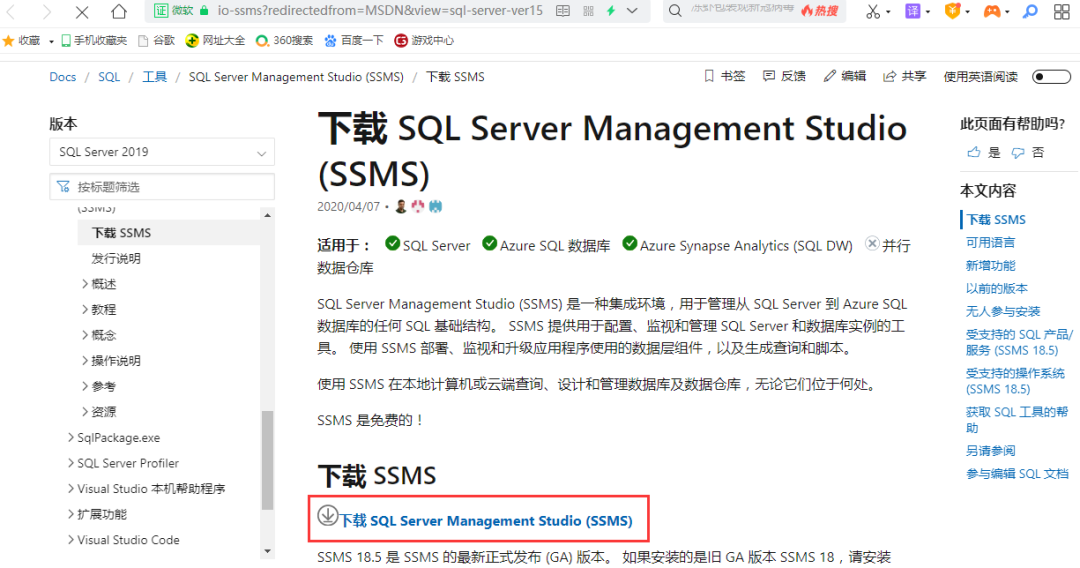Show the page QR code icon

point(588,11)
